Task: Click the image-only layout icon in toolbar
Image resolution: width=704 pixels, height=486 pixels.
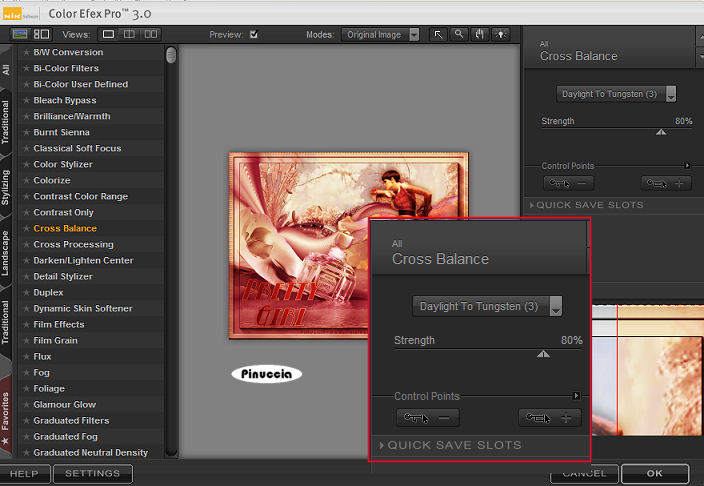Action: click(x=20, y=34)
